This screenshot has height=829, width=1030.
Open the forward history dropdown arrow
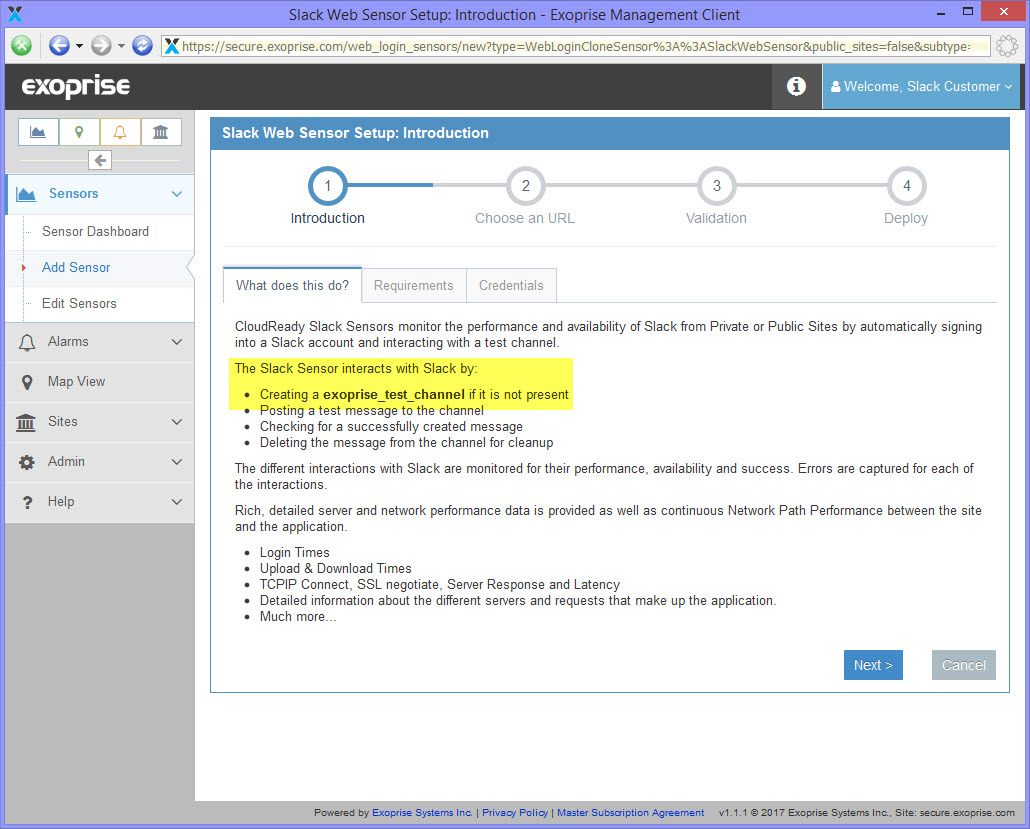coord(121,46)
